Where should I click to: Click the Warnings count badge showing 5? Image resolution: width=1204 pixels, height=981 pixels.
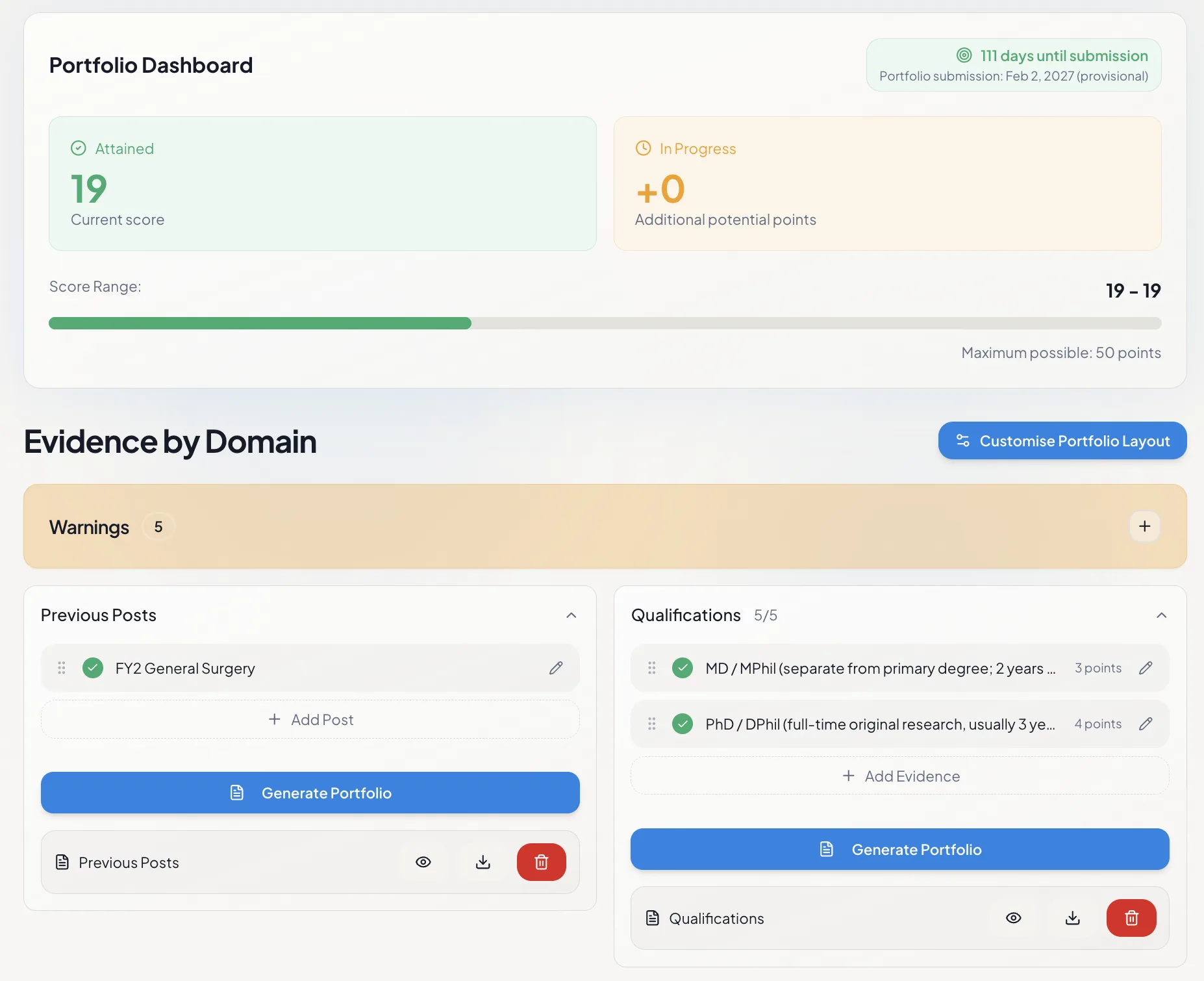pyautogui.click(x=158, y=527)
